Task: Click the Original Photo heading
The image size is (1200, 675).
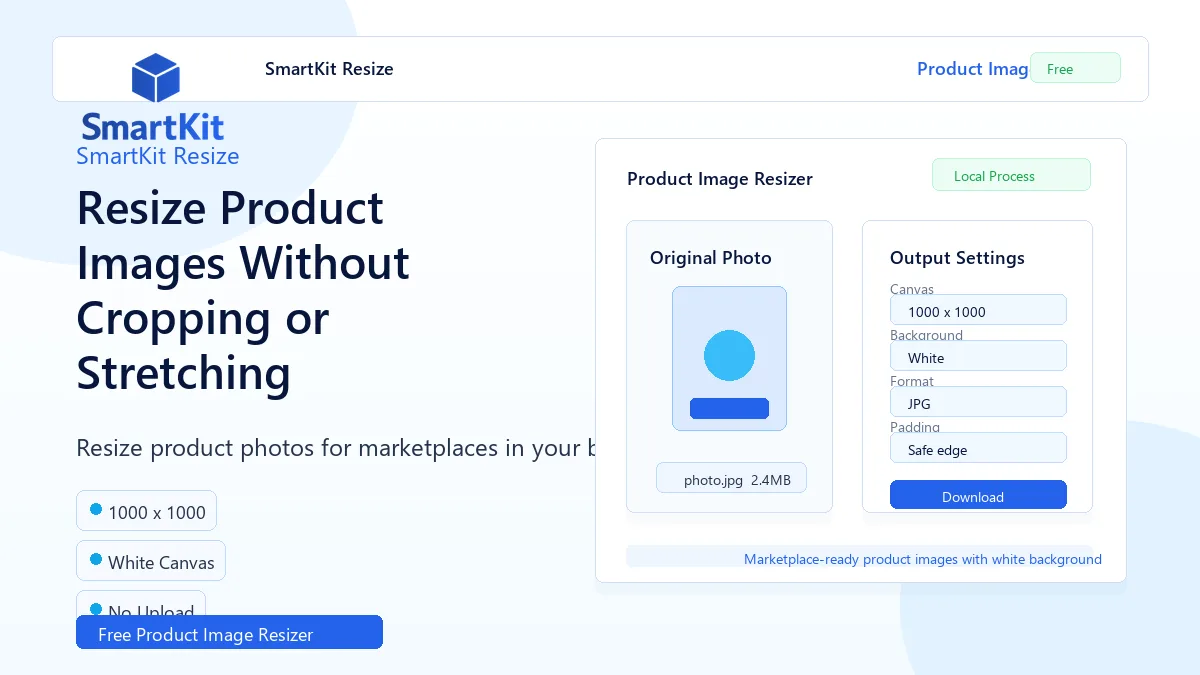Action: pyautogui.click(x=711, y=258)
